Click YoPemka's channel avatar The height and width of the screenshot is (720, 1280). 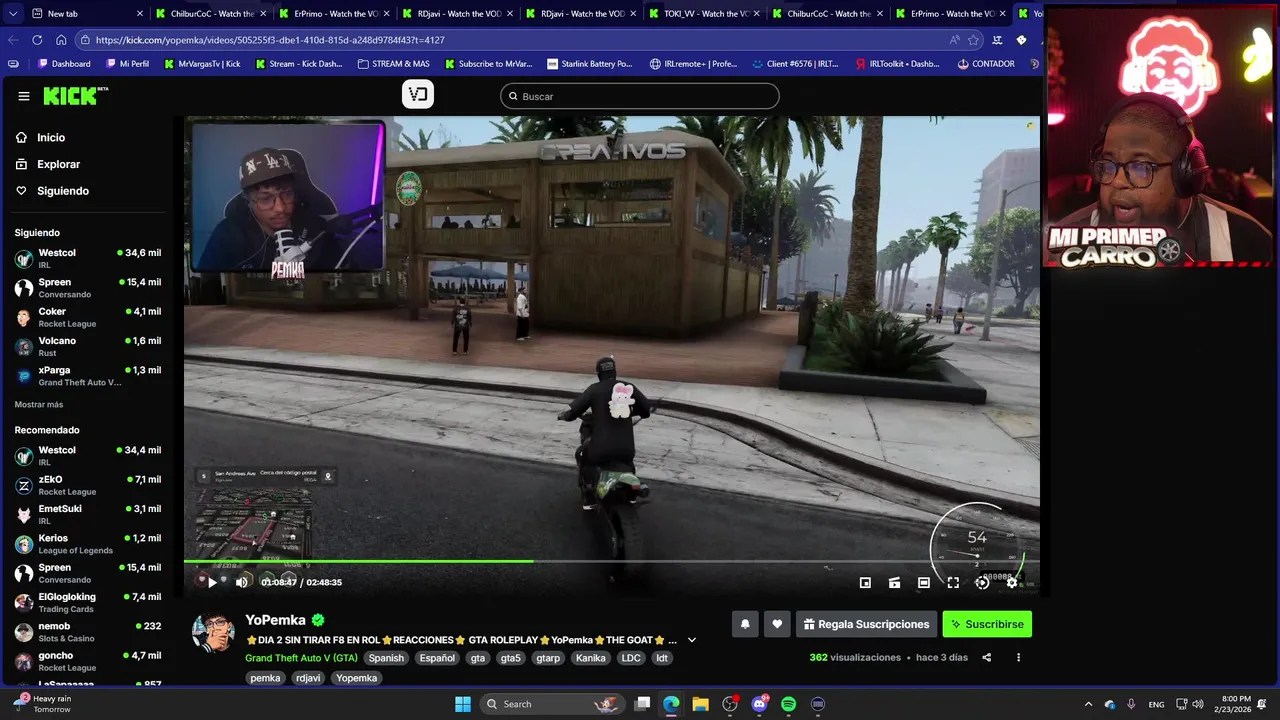[213, 634]
